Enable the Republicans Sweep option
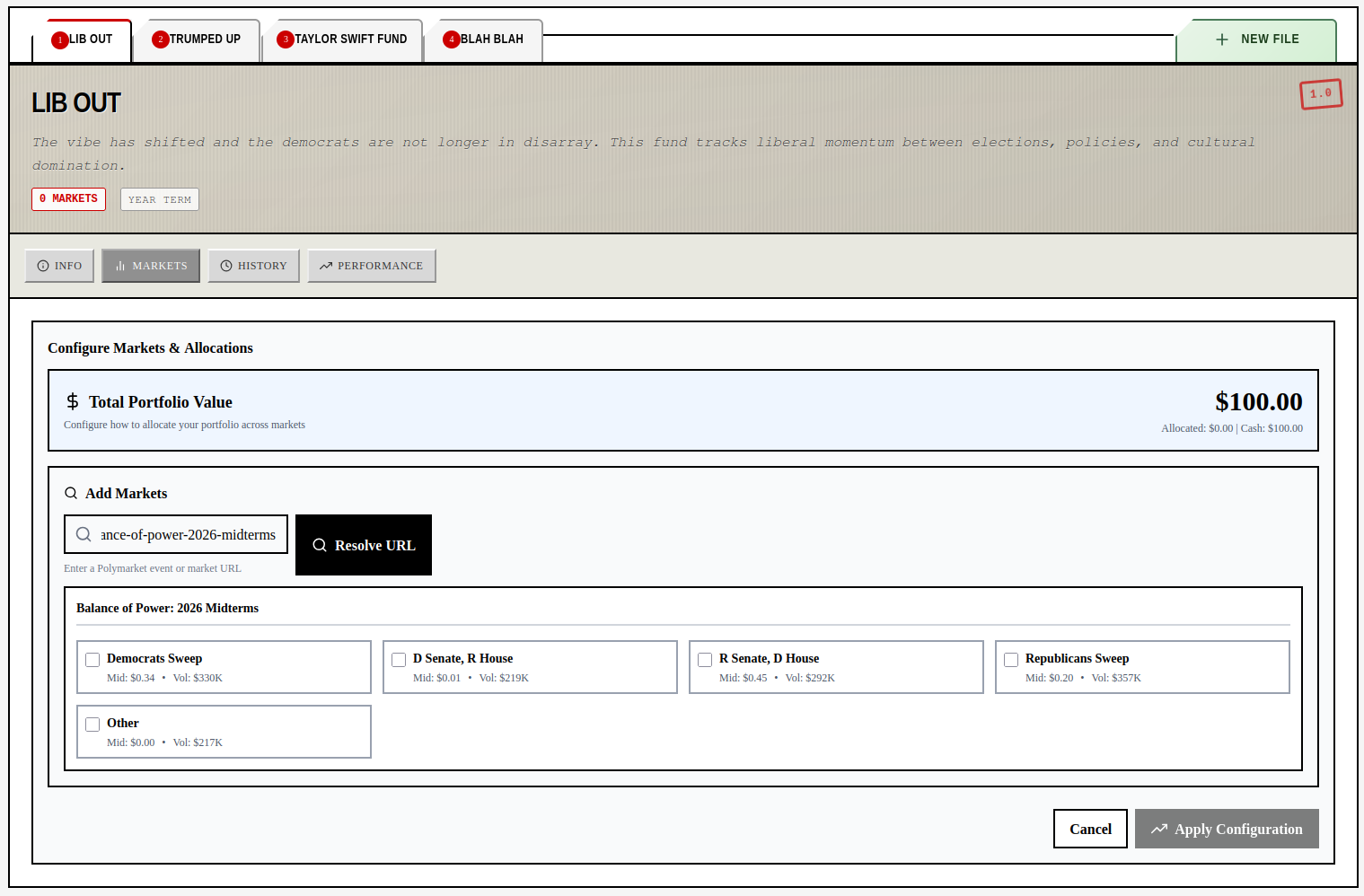The image size is (1364, 896). 1011,659
